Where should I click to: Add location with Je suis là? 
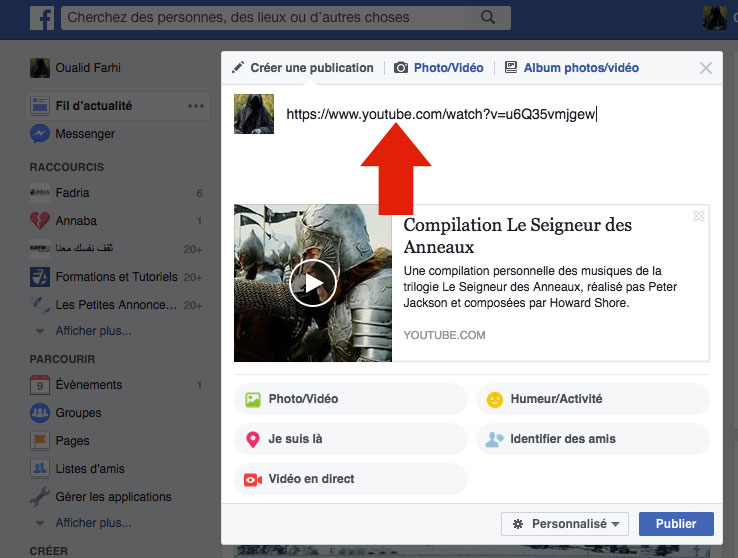pos(351,439)
